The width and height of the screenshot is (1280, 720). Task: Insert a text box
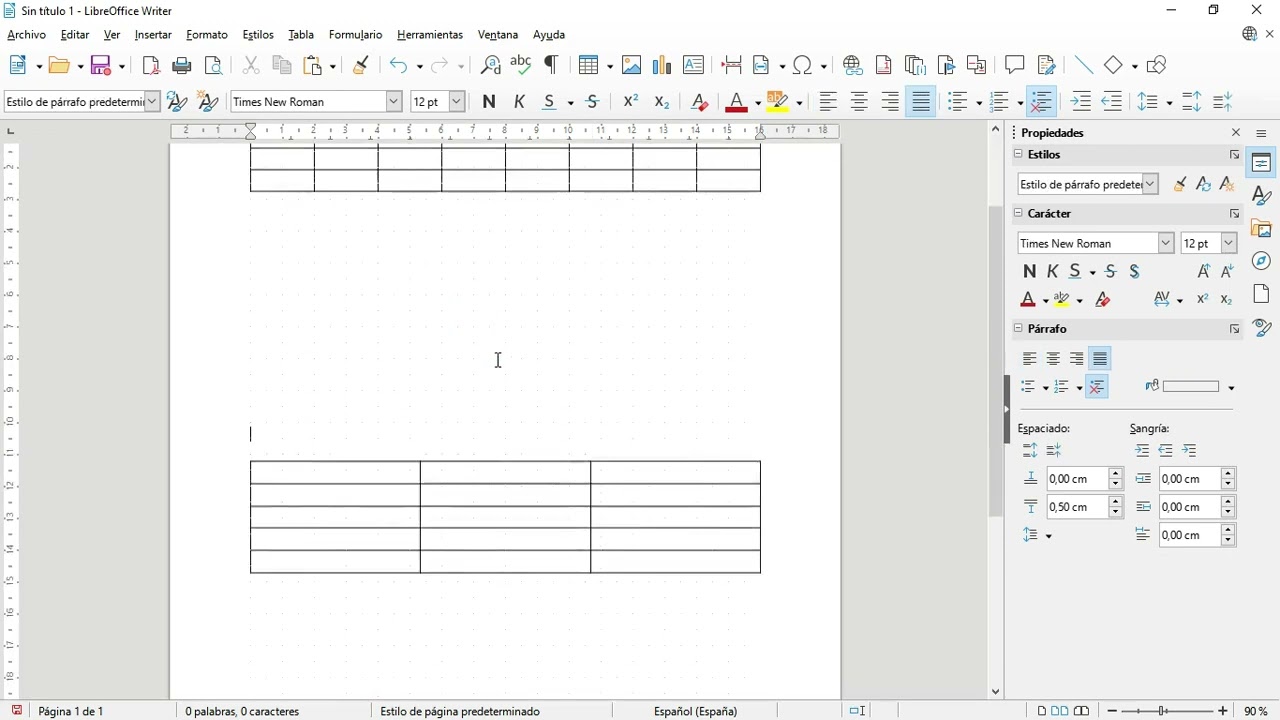(693, 65)
